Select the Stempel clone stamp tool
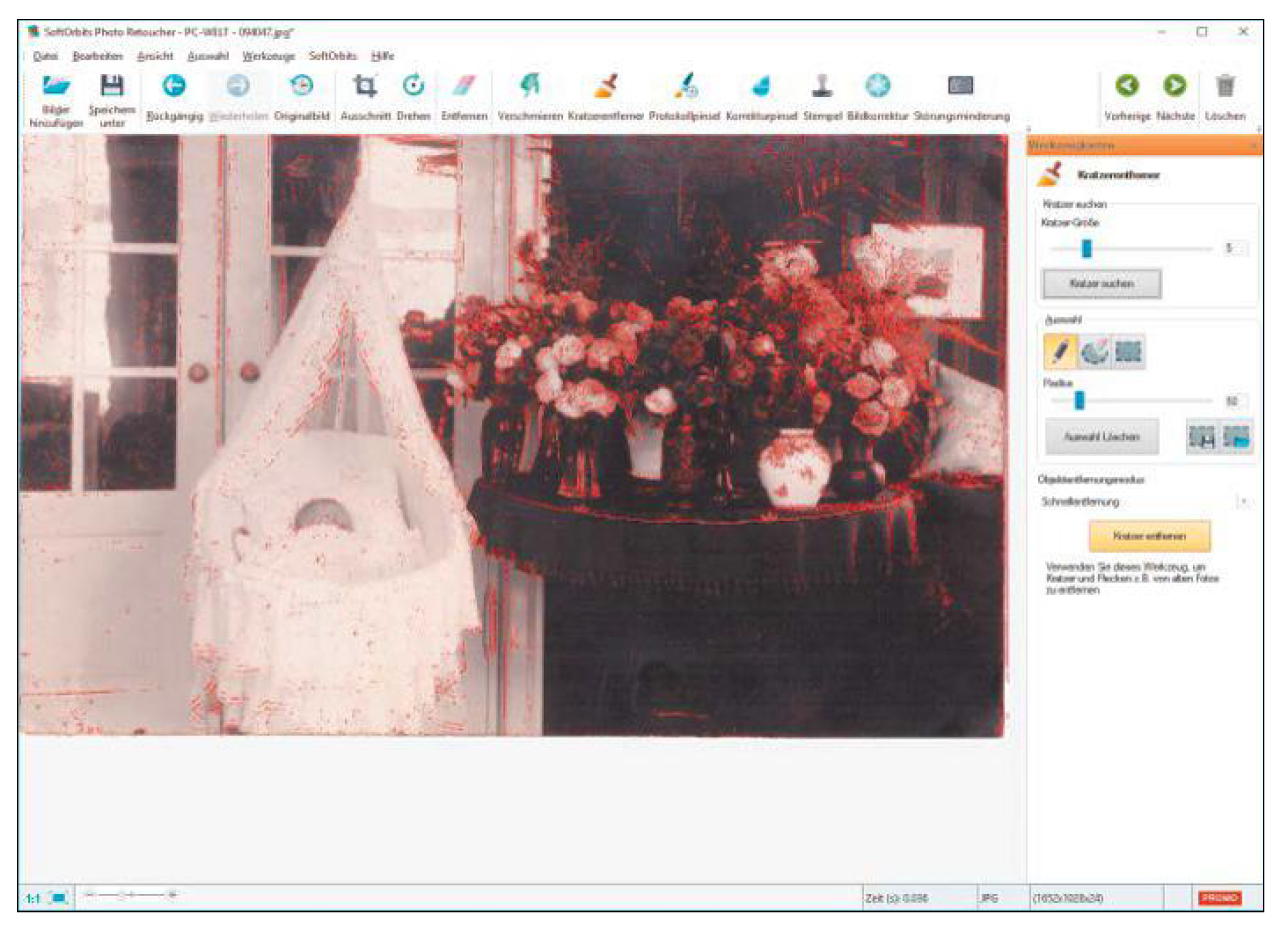This screenshot has width=1280, height=926. pyautogui.click(x=822, y=88)
